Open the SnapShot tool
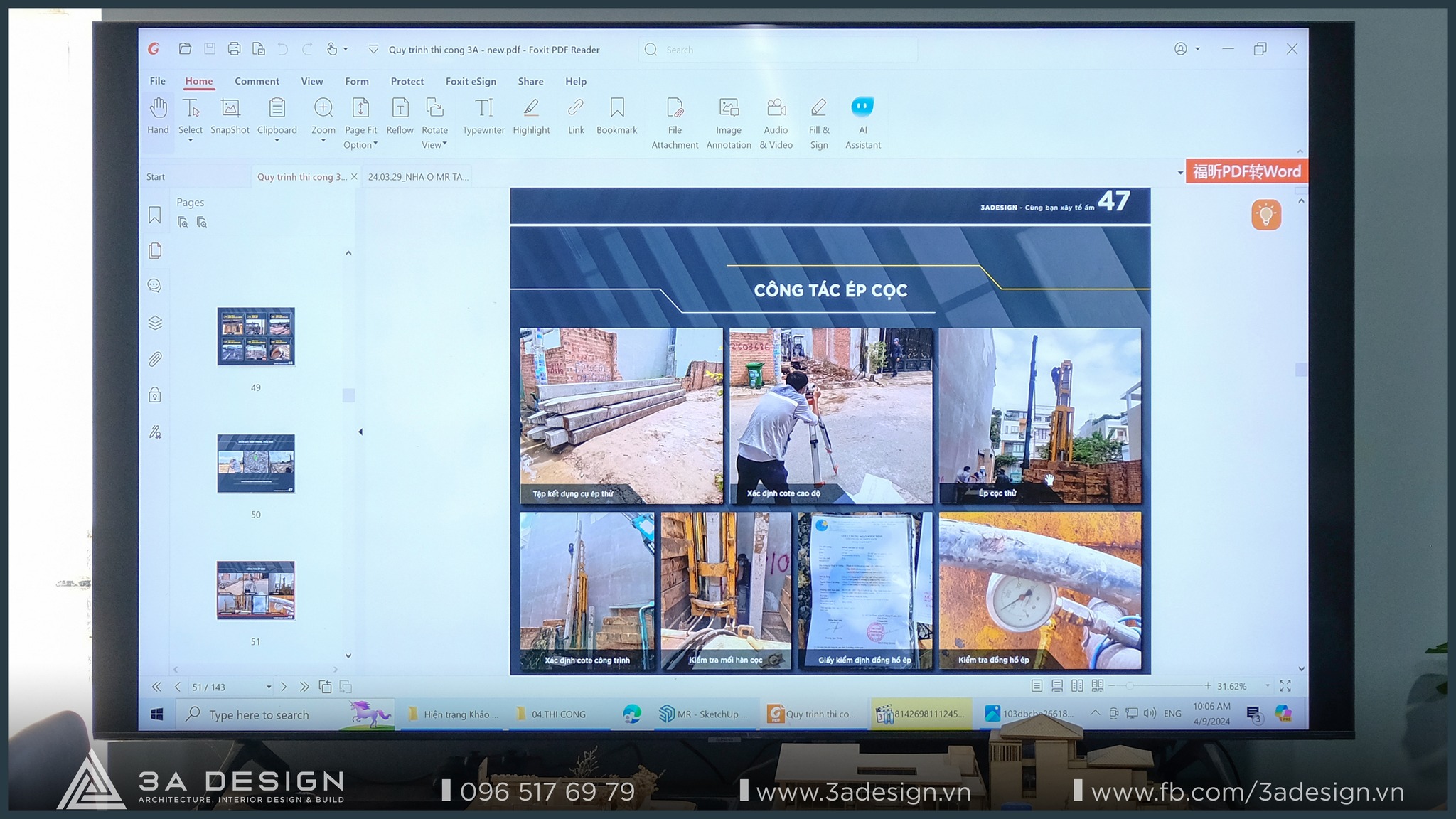This screenshot has height=819, width=1456. tap(230, 117)
